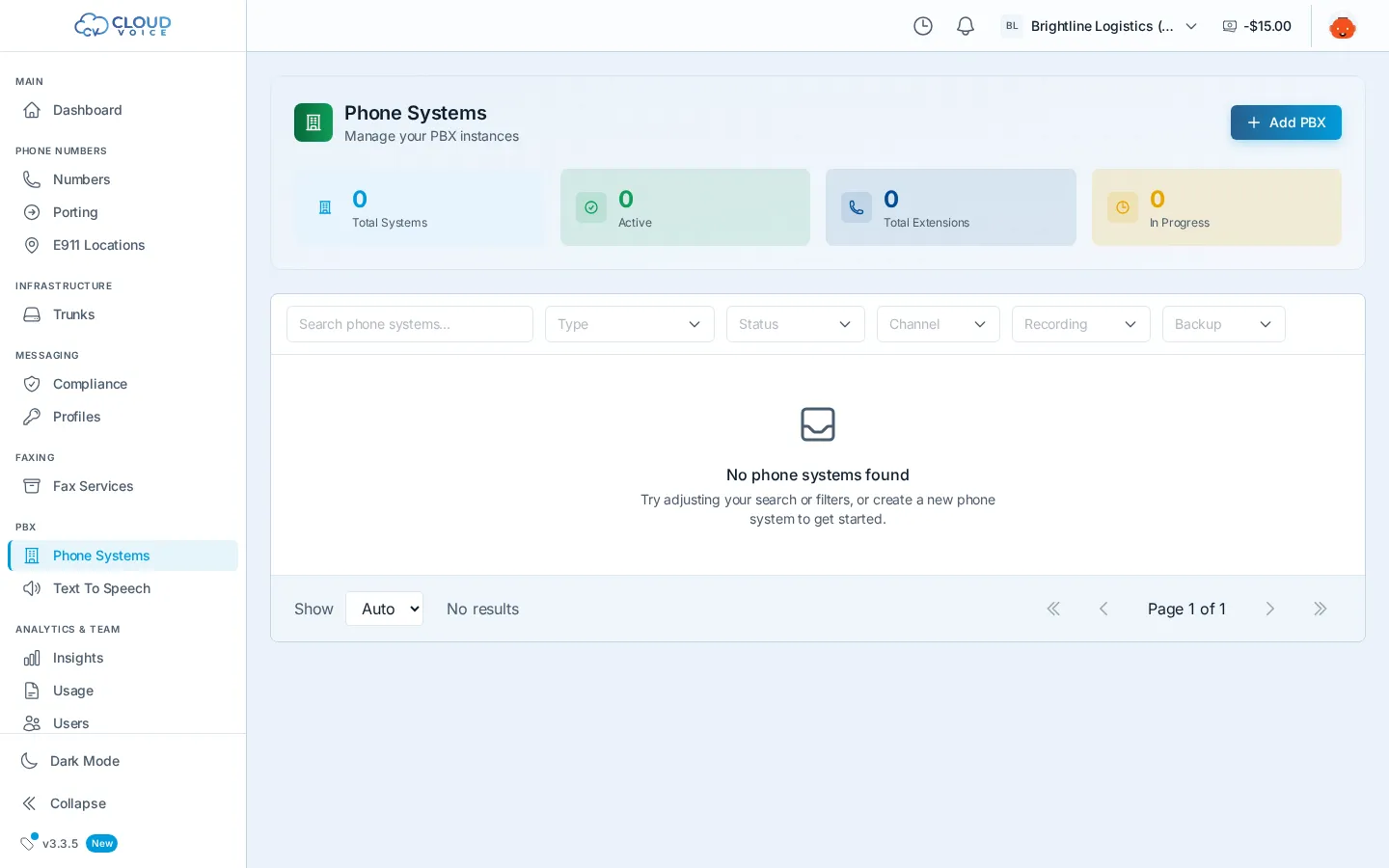Collapse the sidebar
1389x868 pixels.
pyautogui.click(x=123, y=803)
